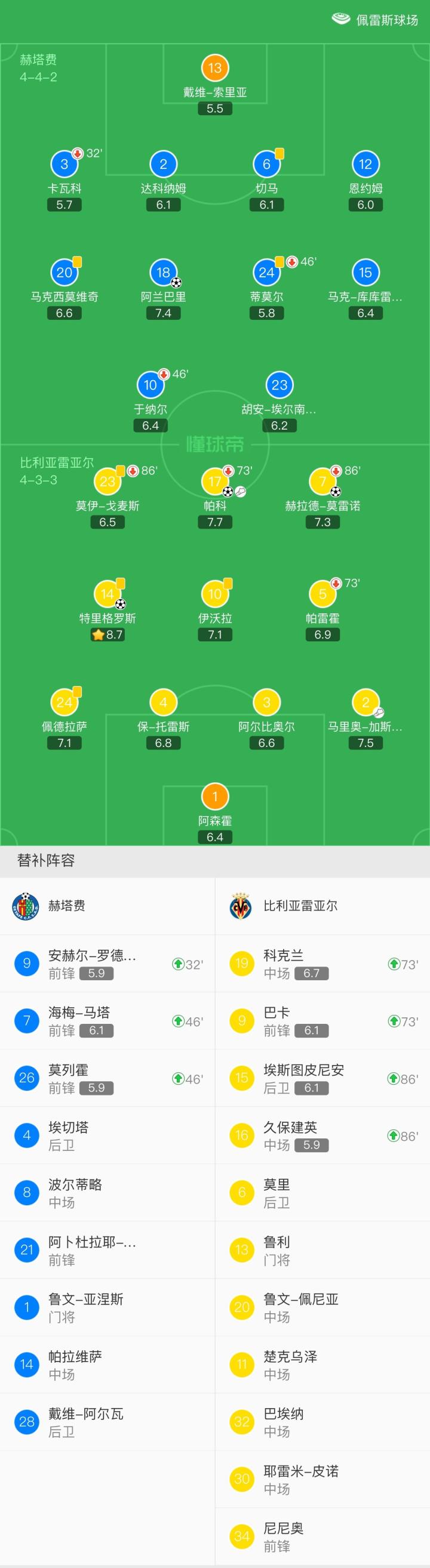Tap goalkeeper 戴维-索里亚 number 13 badge
430x1568 pixels.
tap(215, 67)
